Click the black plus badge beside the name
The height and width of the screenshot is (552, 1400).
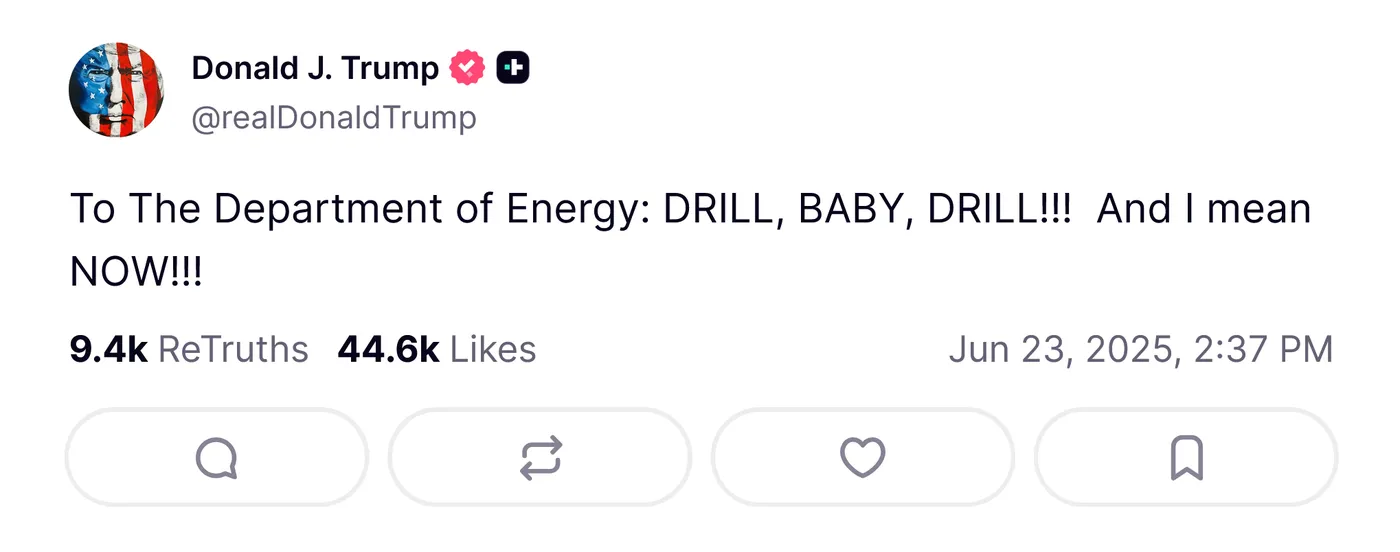point(513,68)
